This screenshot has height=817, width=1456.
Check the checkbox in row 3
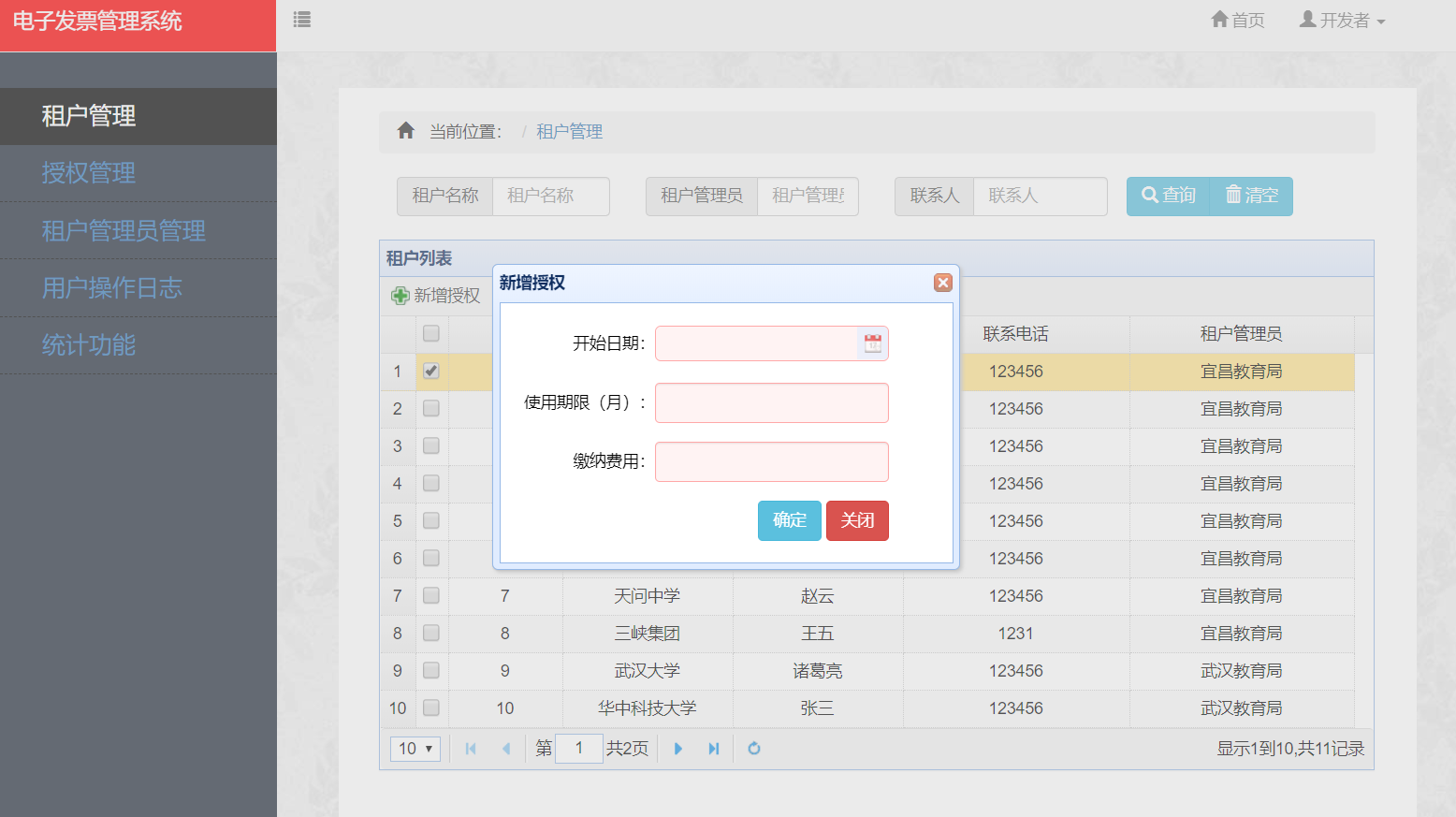[x=431, y=445]
